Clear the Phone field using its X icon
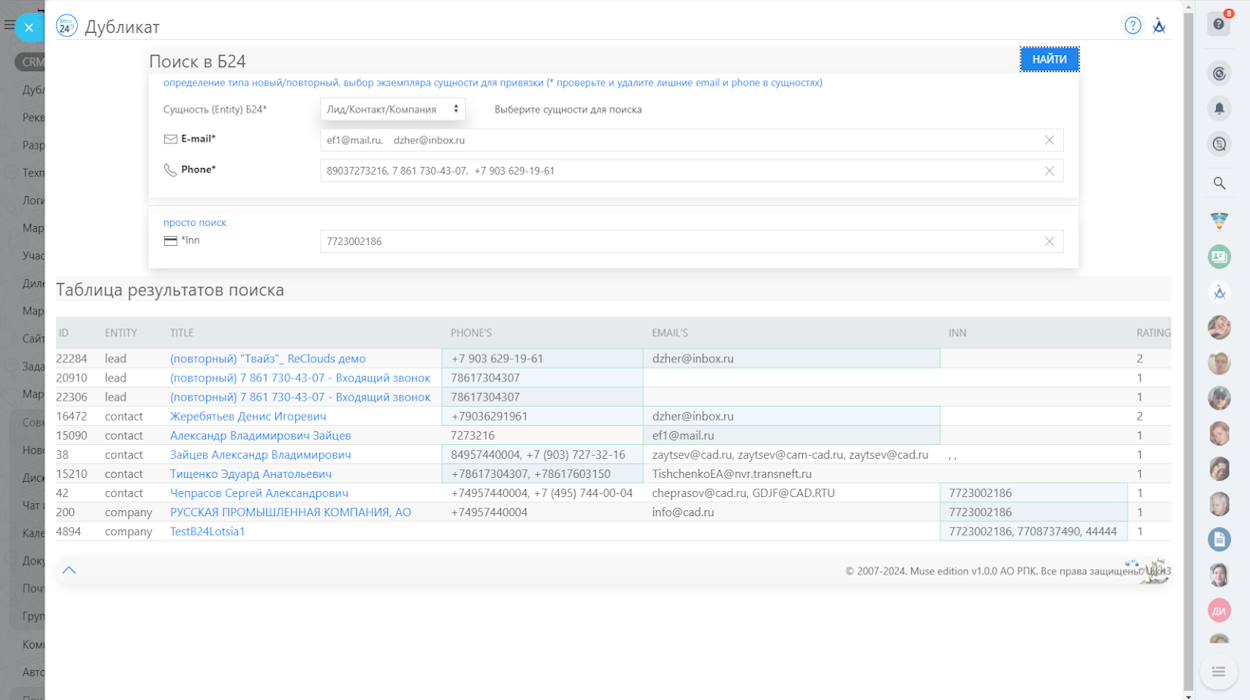The width and height of the screenshot is (1250, 700). [1049, 171]
